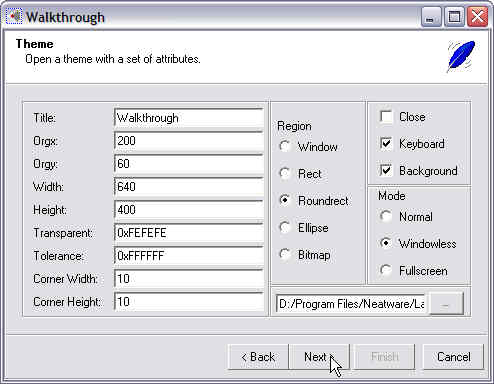Viewport: 494px width, 384px height.
Task: Click the Corner Height field
Action: (x=189, y=302)
